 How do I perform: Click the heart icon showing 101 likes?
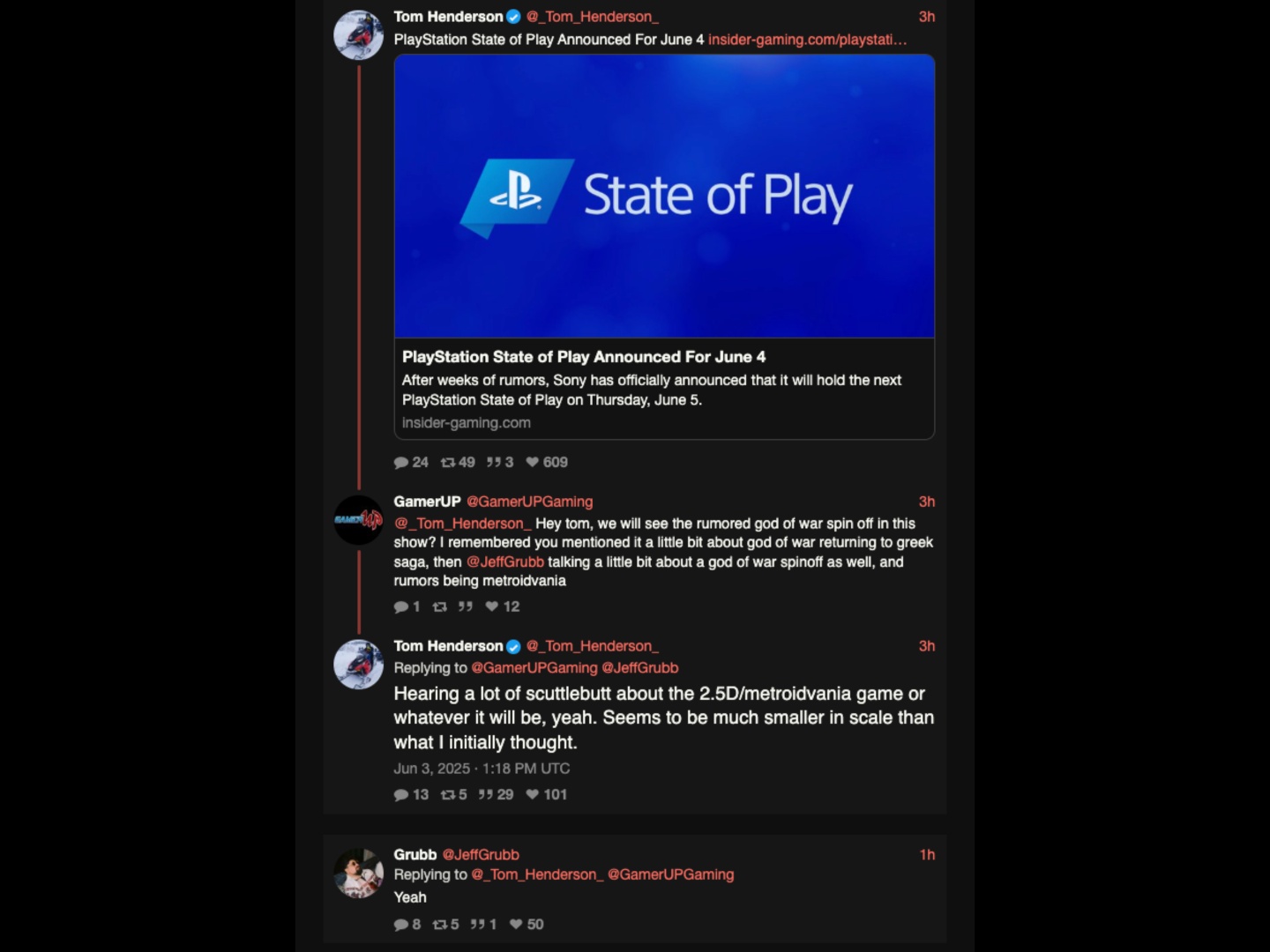point(533,795)
